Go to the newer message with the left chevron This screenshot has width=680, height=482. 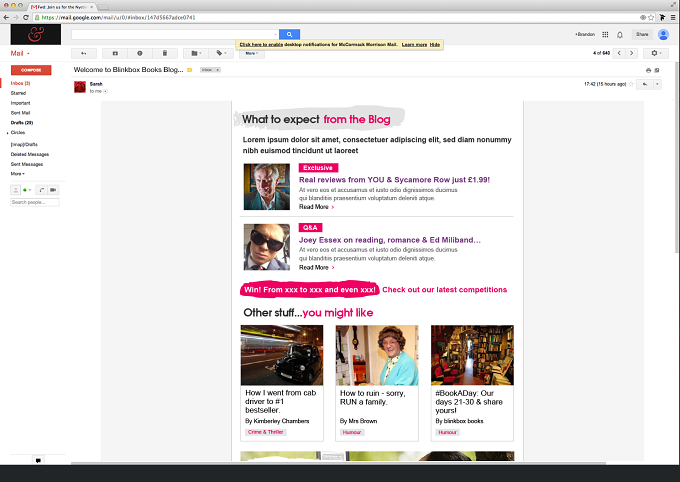point(619,53)
